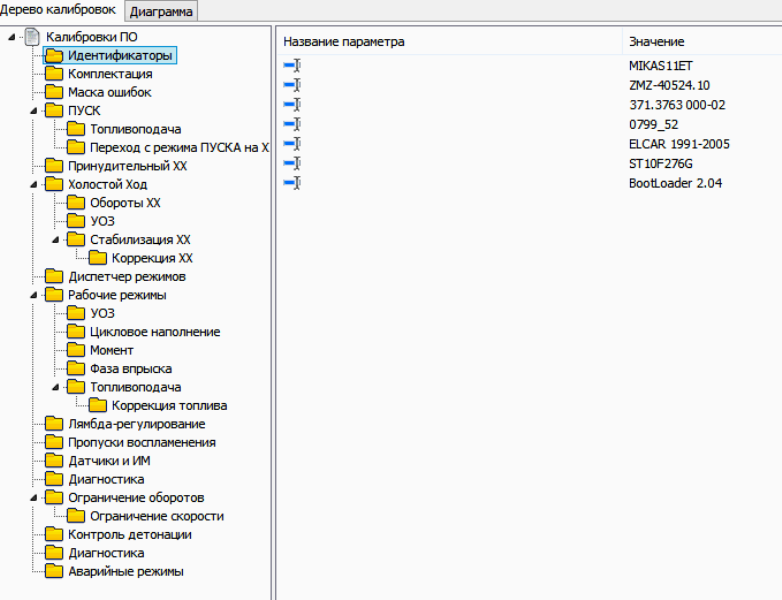Click the Аварийные режимы folder icon
The image size is (782, 600).
click(x=53, y=572)
